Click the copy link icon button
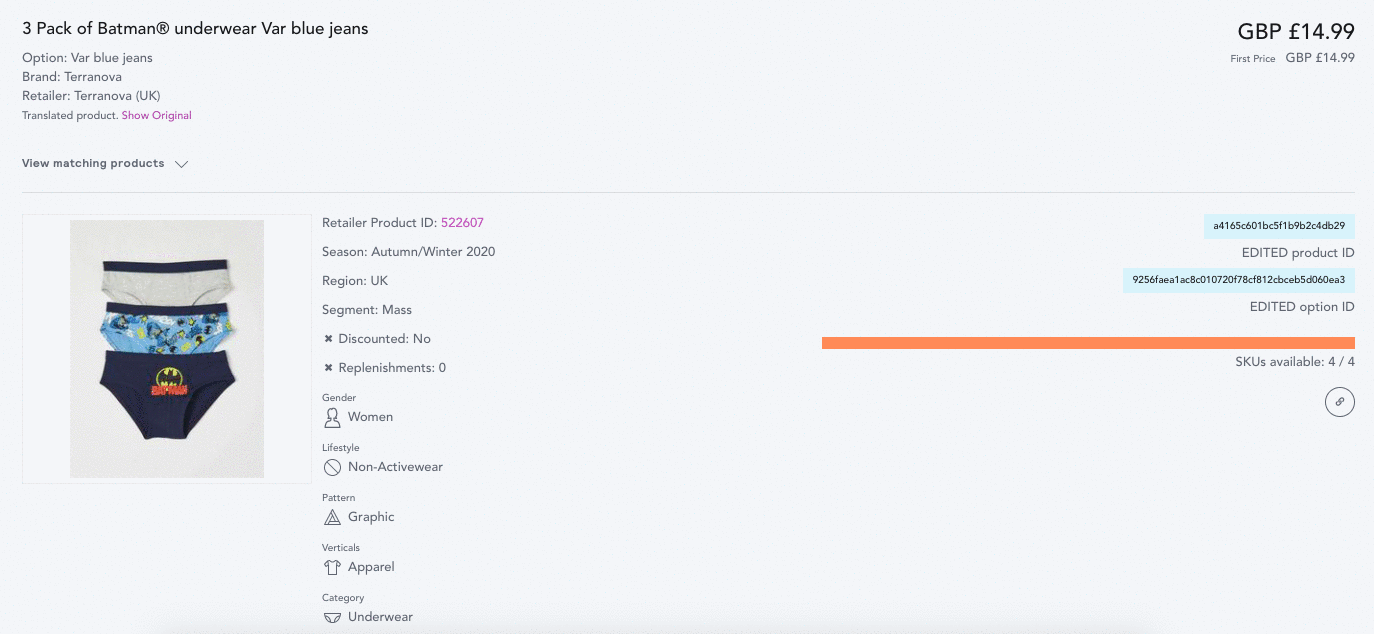1374x634 pixels. pyautogui.click(x=1339, y=402)
